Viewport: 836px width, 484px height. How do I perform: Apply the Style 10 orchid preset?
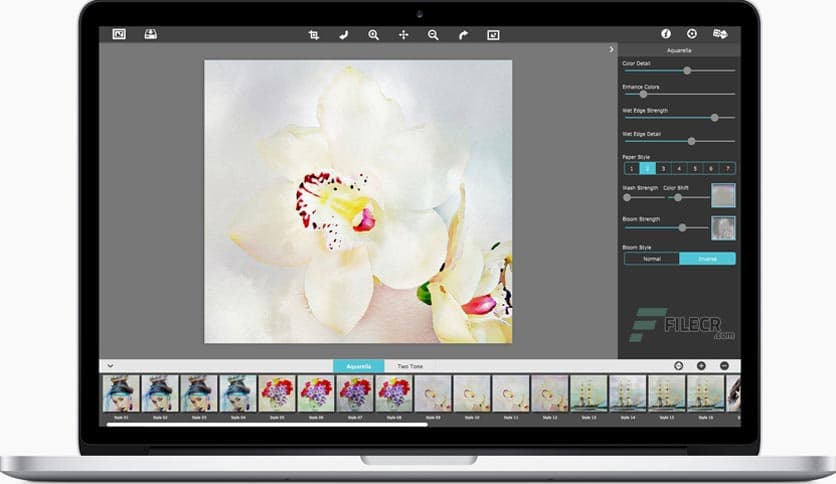point(472,393)
